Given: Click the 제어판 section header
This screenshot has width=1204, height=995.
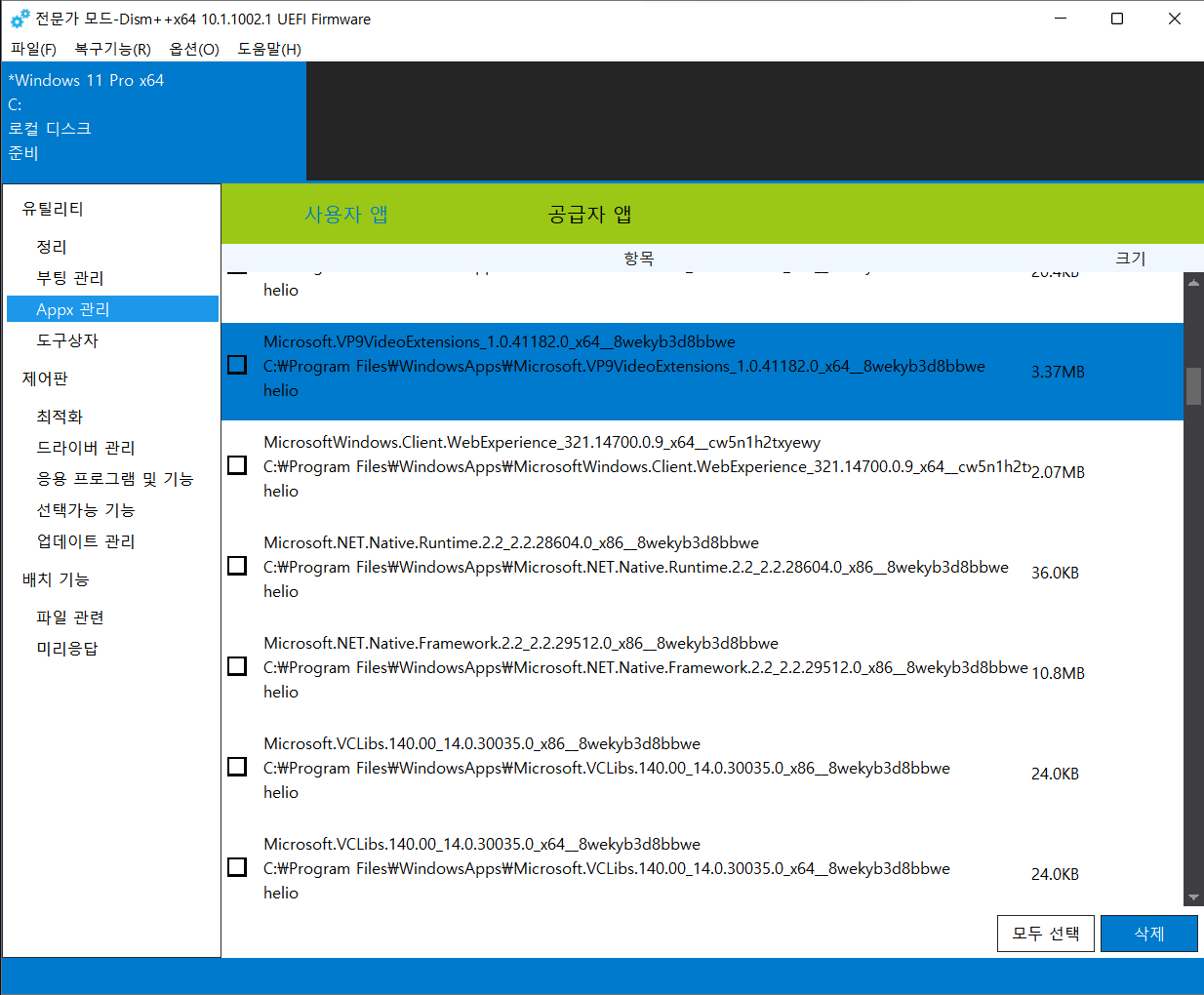Looking at the screenshot, I should pos(45,378).
